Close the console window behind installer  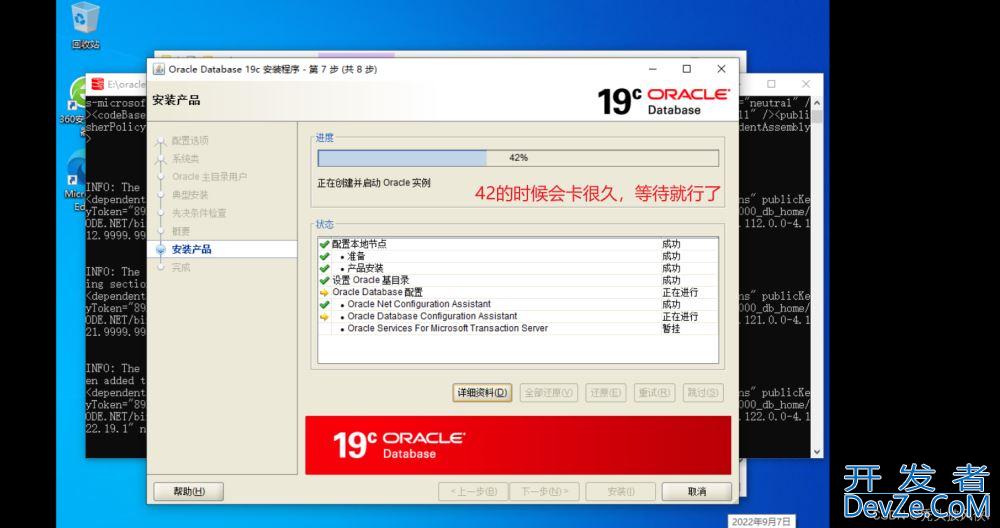tap(805, 84)
